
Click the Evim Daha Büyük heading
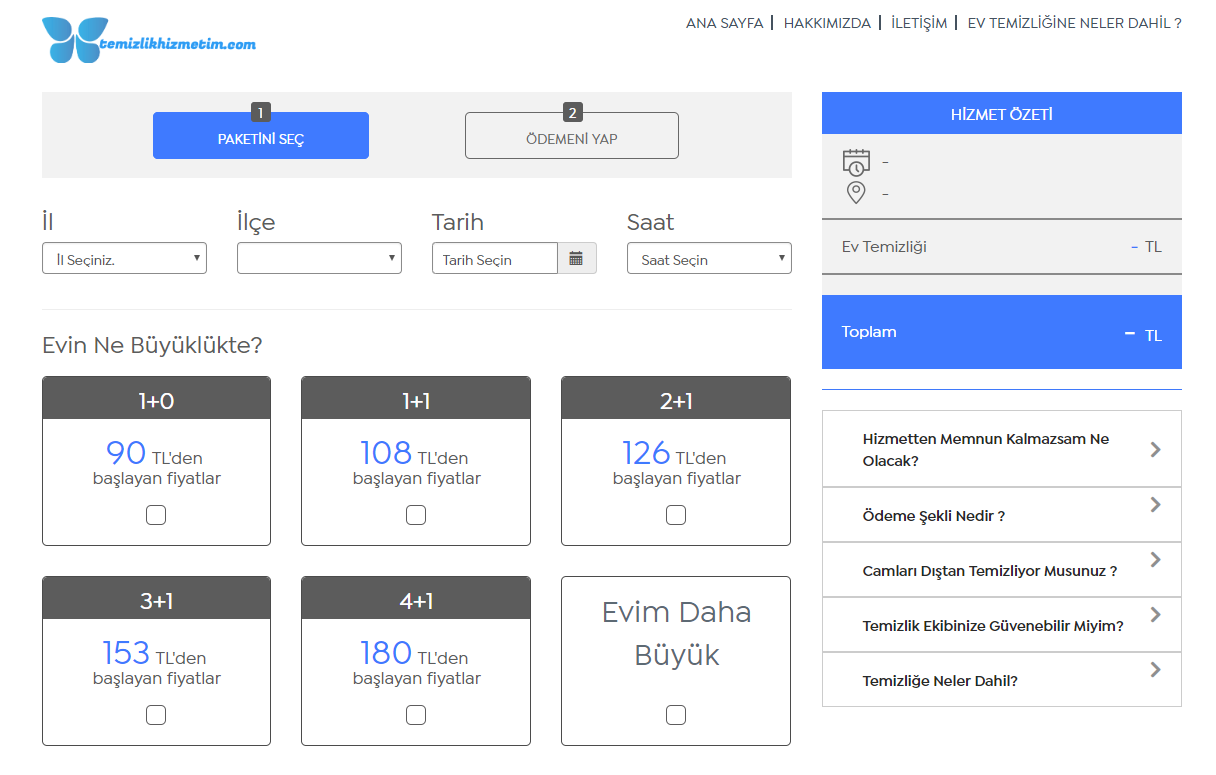[x=676, y=633]
